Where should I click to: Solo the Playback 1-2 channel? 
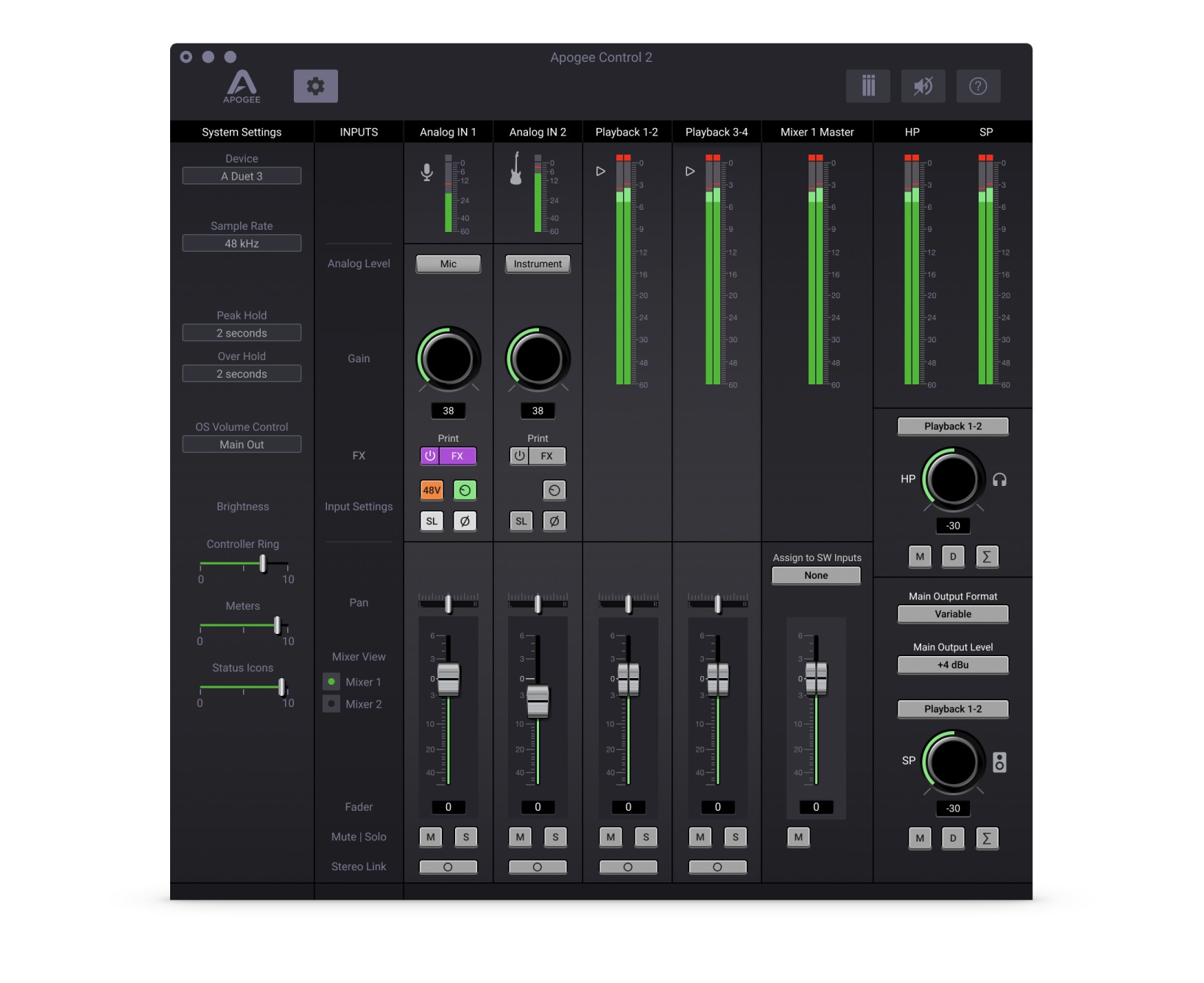pos(646,837)
